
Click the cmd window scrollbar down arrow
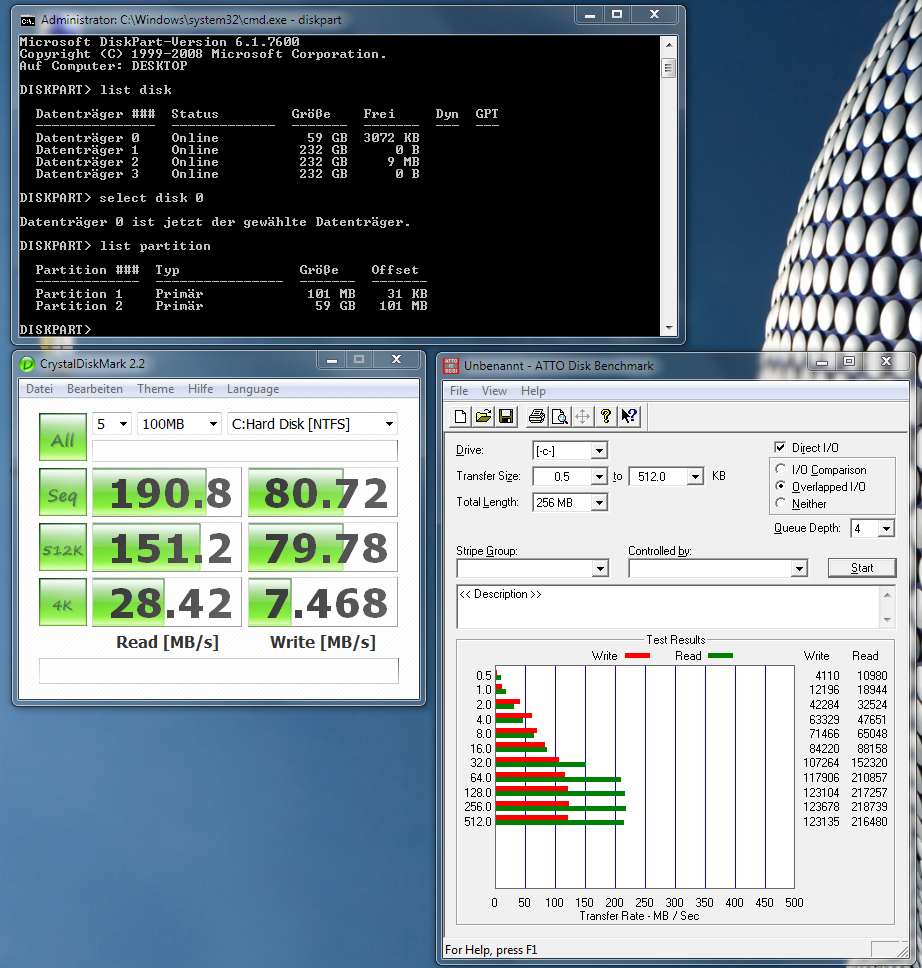668,328
